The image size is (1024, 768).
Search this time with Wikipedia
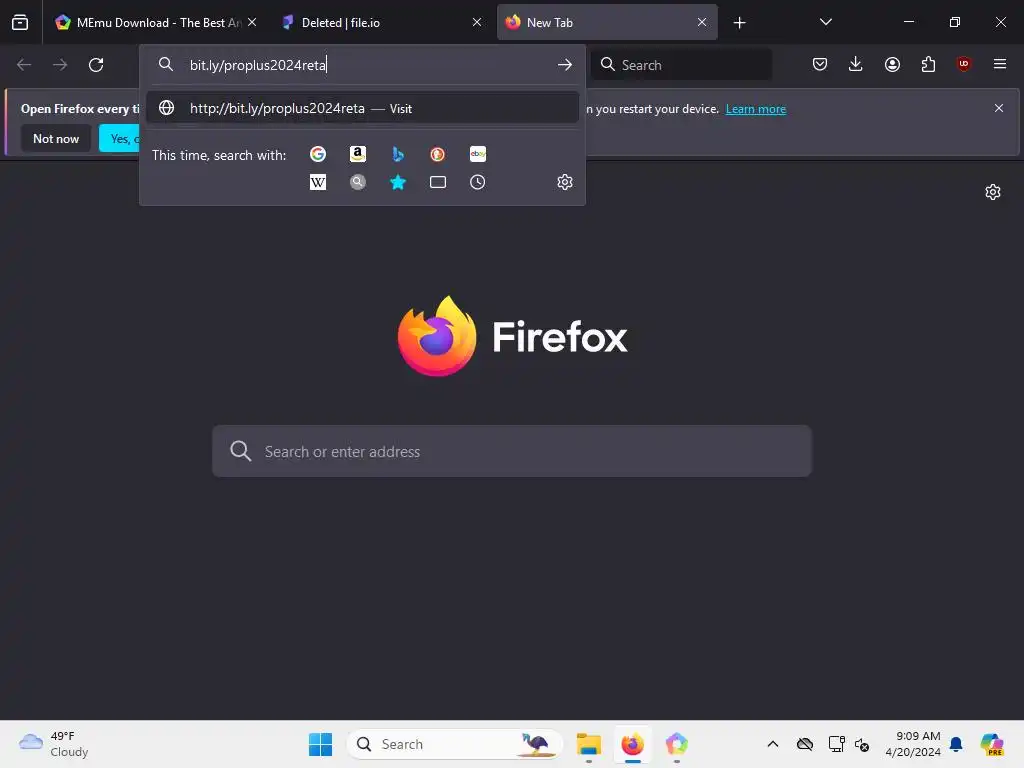pyautogui.click(x=318, y=182)
